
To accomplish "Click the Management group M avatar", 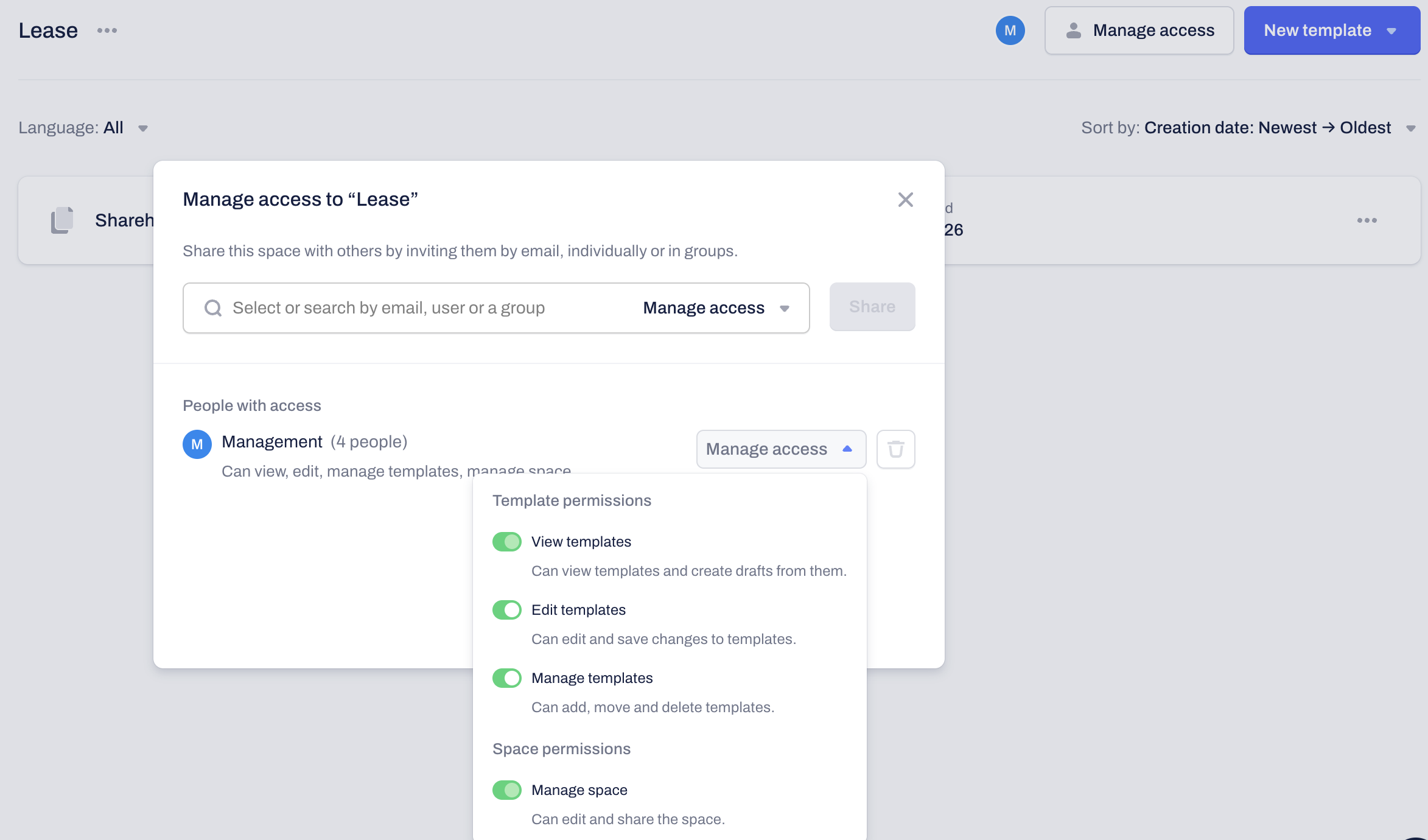I will pyautogui.click(x=197, y=444).
